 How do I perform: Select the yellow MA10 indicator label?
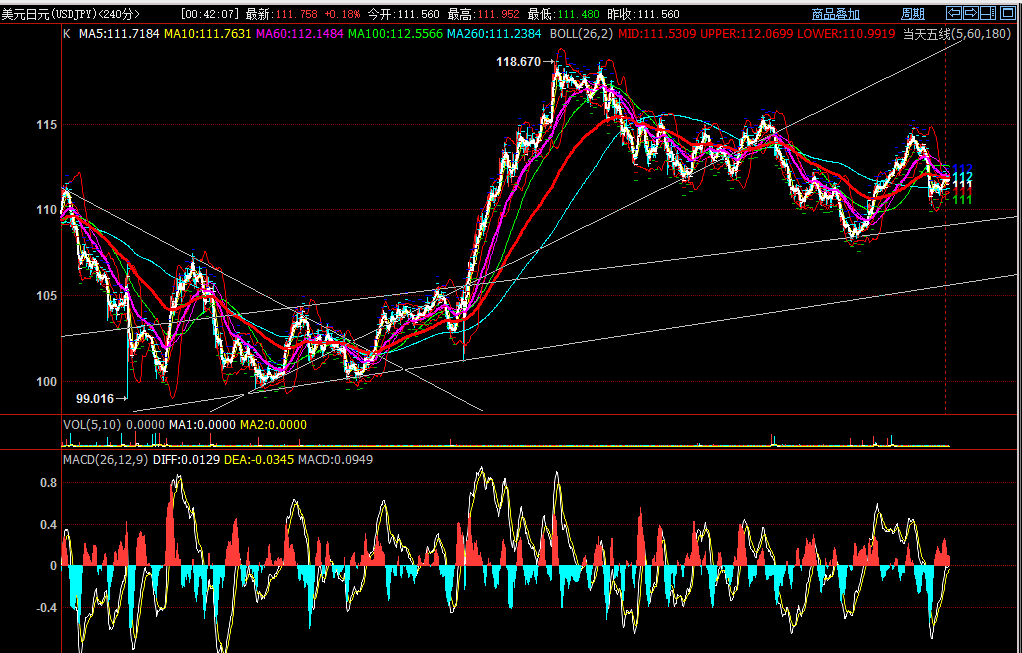click(x=207, y=34)
